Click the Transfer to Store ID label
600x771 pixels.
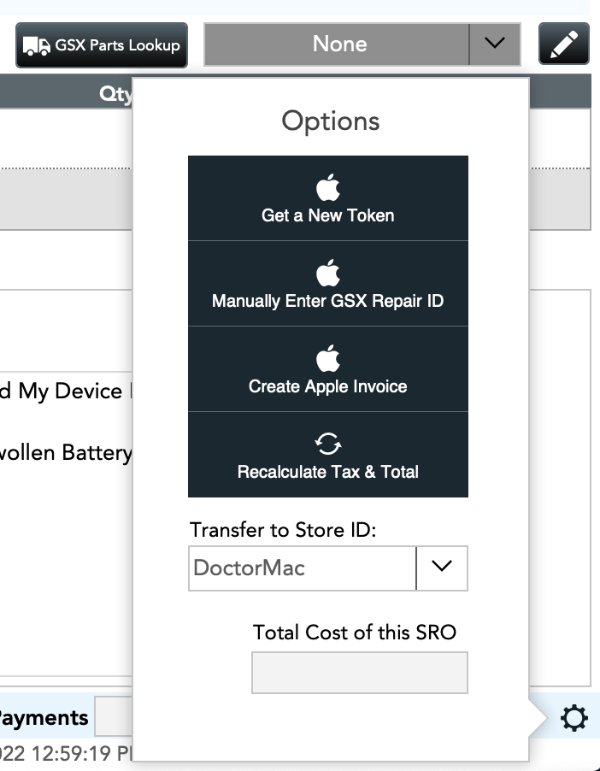pos(282,531)
